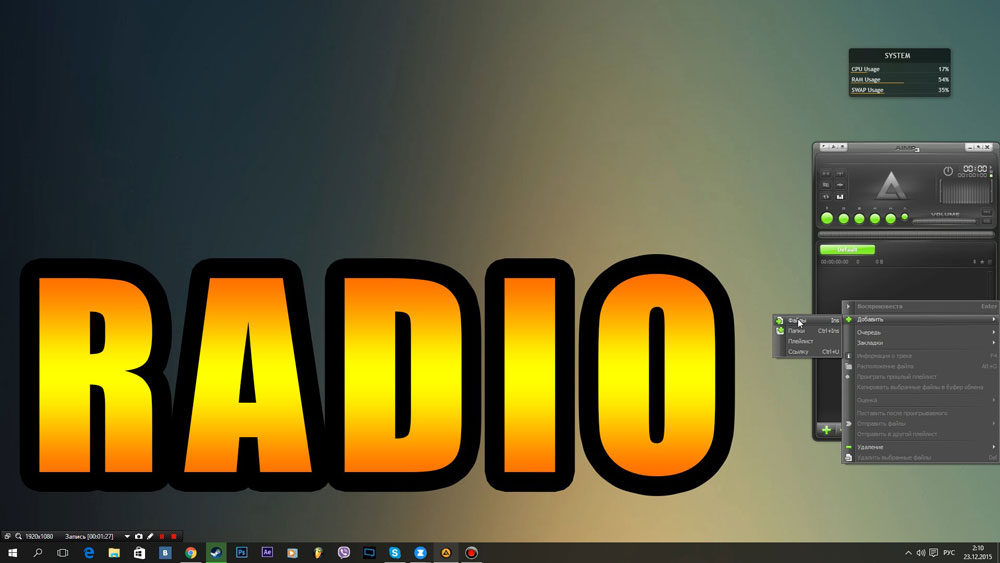
Task: Click the AIMP power timer icon
Action: pos(948,171)
